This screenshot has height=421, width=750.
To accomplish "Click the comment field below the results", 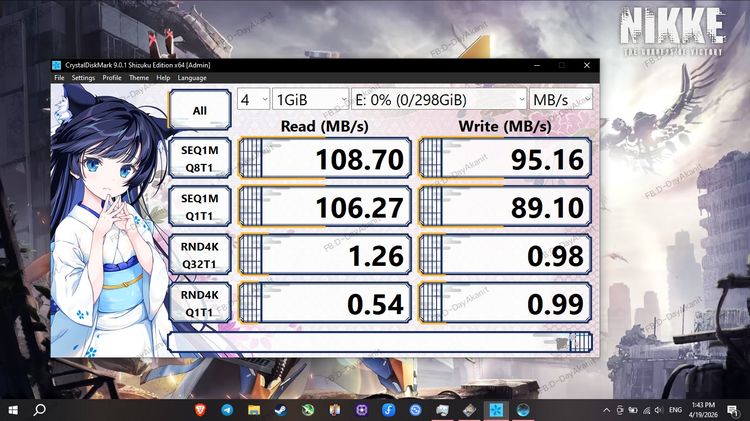I will click(380, 343).
